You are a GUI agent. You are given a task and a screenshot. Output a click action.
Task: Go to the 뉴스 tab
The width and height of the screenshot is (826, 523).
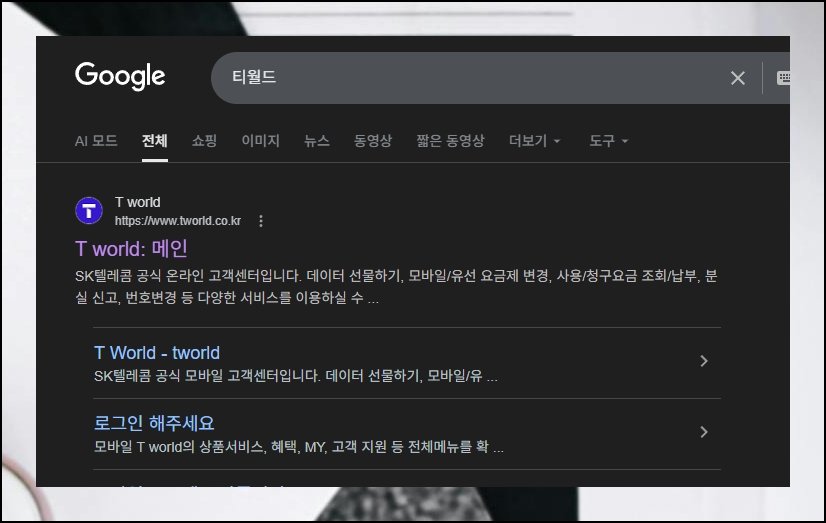317,141
